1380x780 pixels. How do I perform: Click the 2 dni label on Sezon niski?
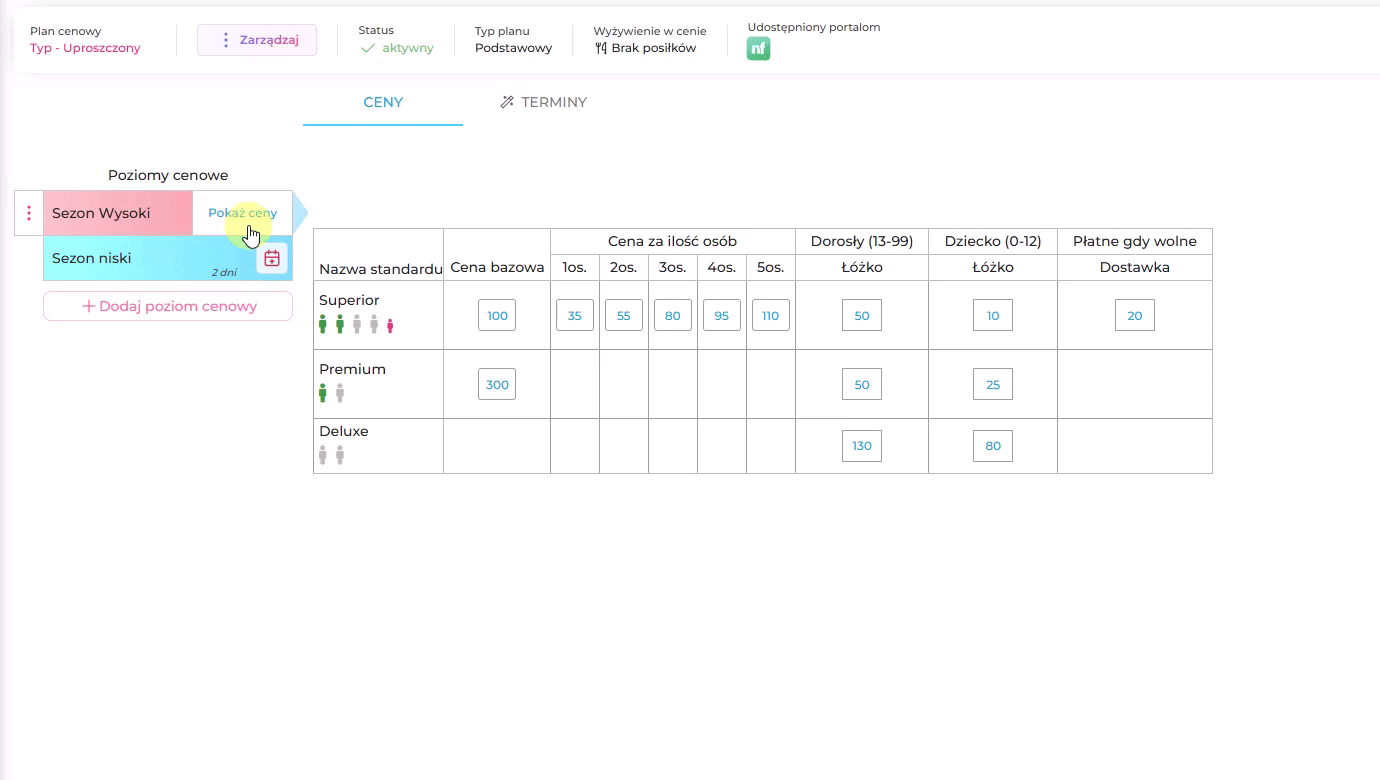pos(224,272)
